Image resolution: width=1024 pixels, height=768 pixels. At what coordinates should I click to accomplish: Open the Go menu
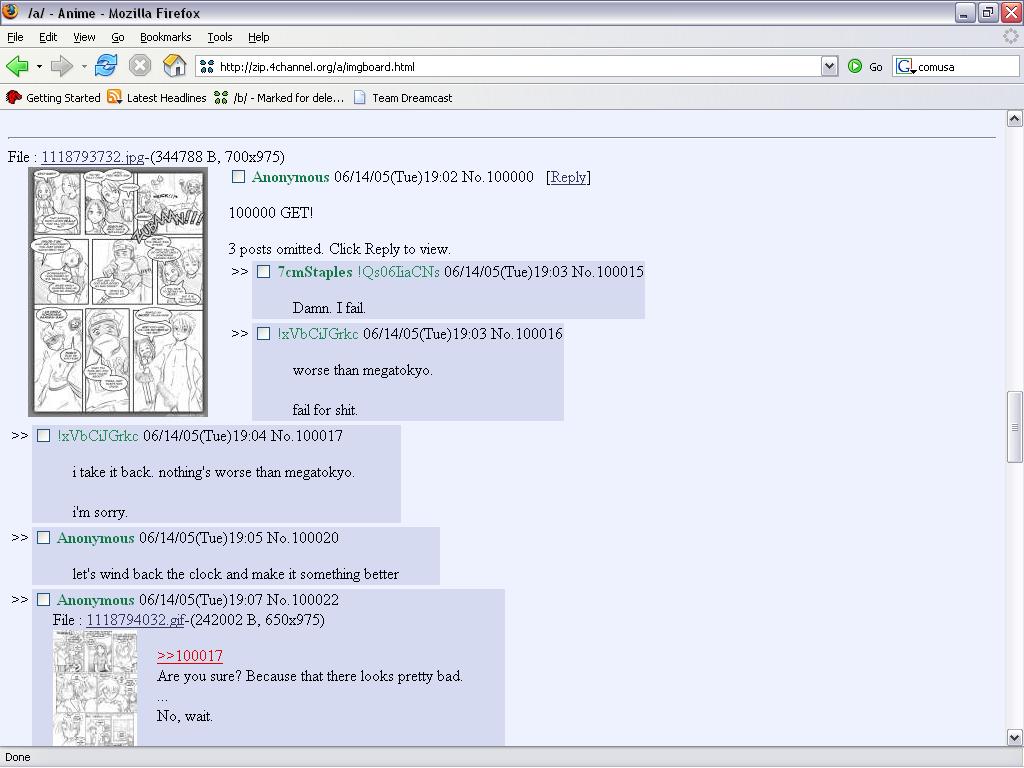coord(118,37)
